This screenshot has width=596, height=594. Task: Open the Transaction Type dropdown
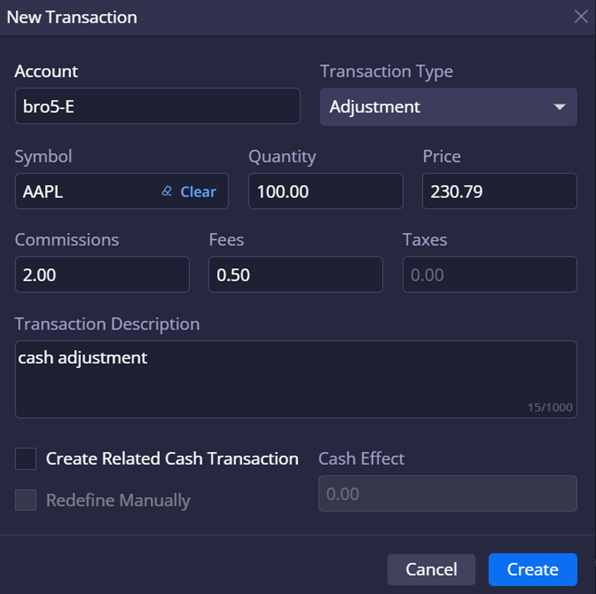(449, 107)
